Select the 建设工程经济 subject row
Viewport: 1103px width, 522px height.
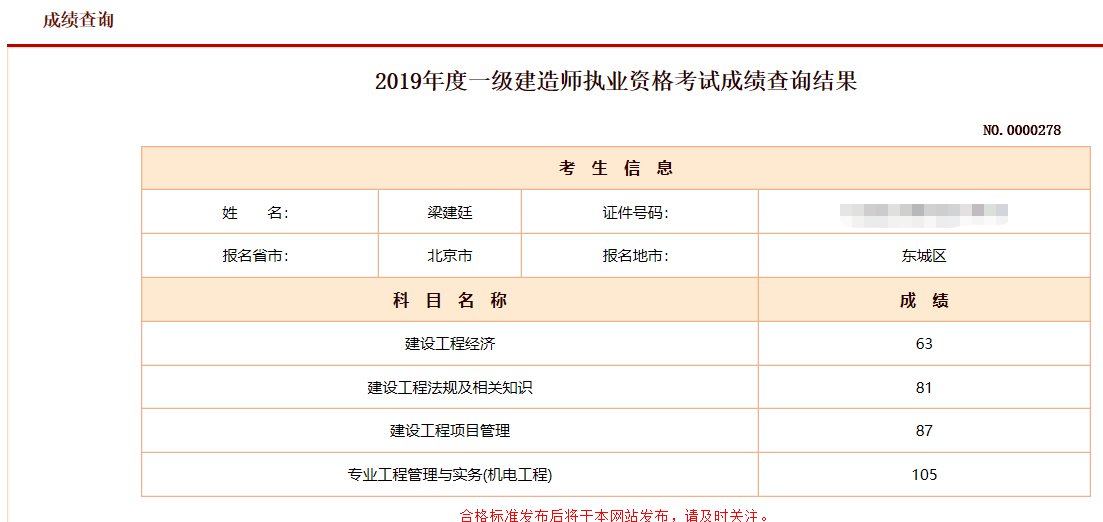(449, 344)
